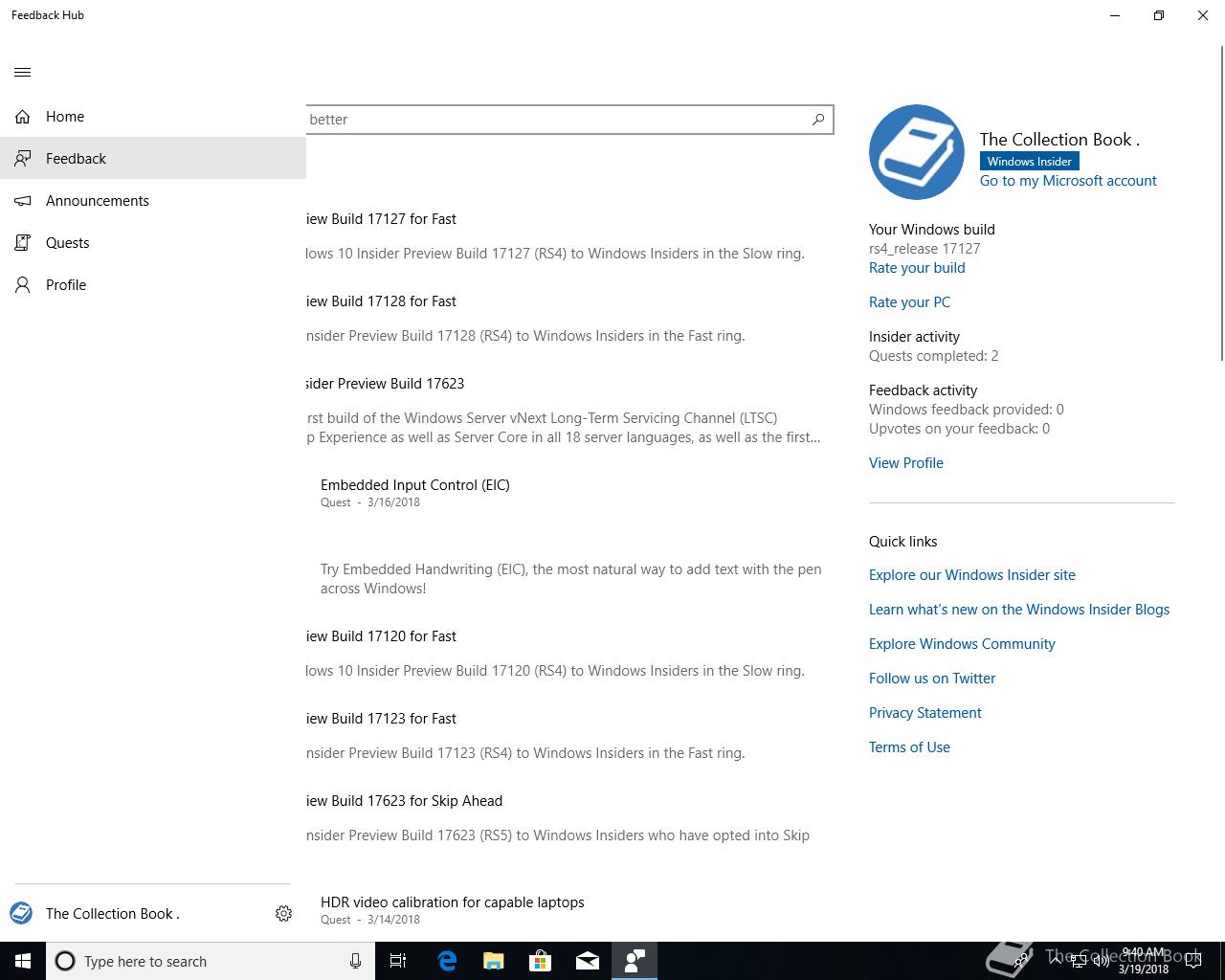Click the Quests checklist icon
1225x980 pixels.
pyautogui.click(x=23, y=242)
